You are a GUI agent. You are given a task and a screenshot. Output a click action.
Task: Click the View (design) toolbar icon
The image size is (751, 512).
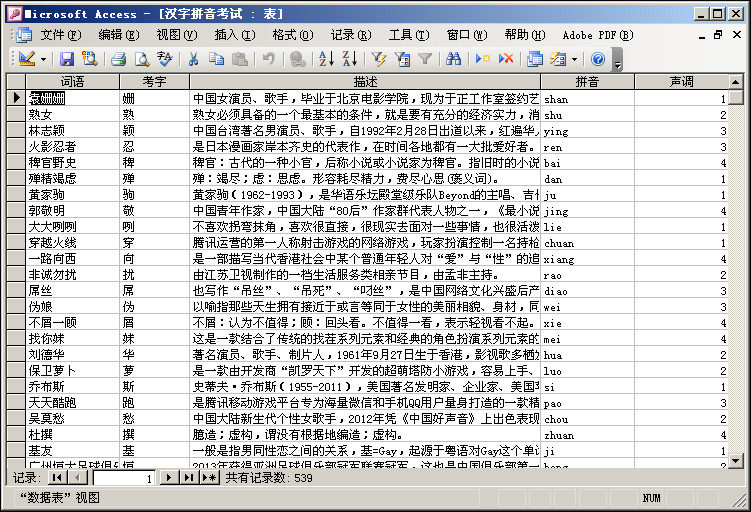coord(27,59)
